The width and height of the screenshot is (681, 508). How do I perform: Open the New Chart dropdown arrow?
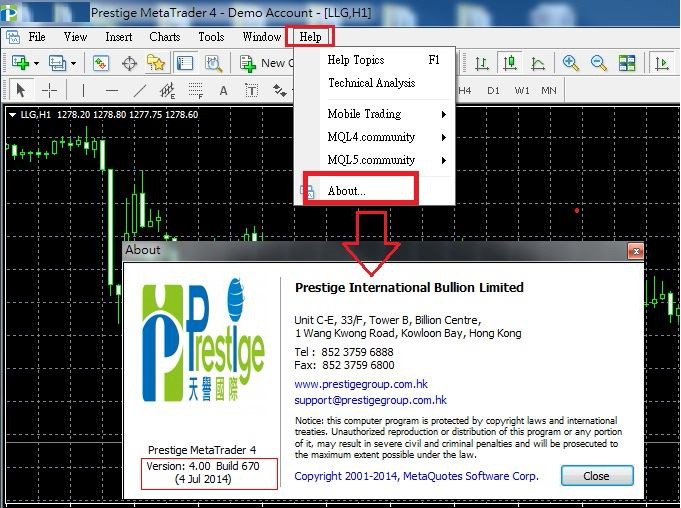36,64
